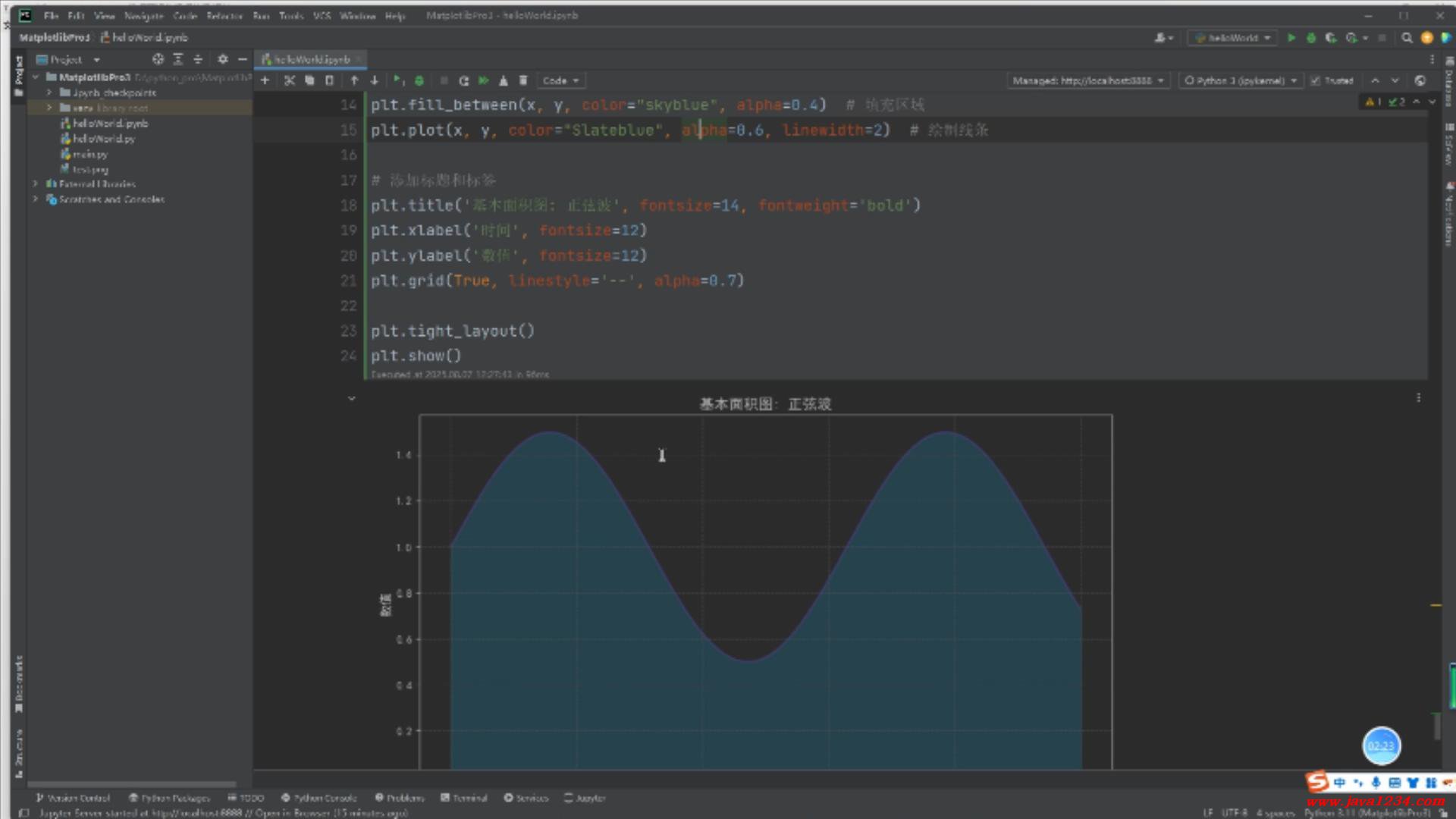Collapse the cell output chevron

(351, 398)
